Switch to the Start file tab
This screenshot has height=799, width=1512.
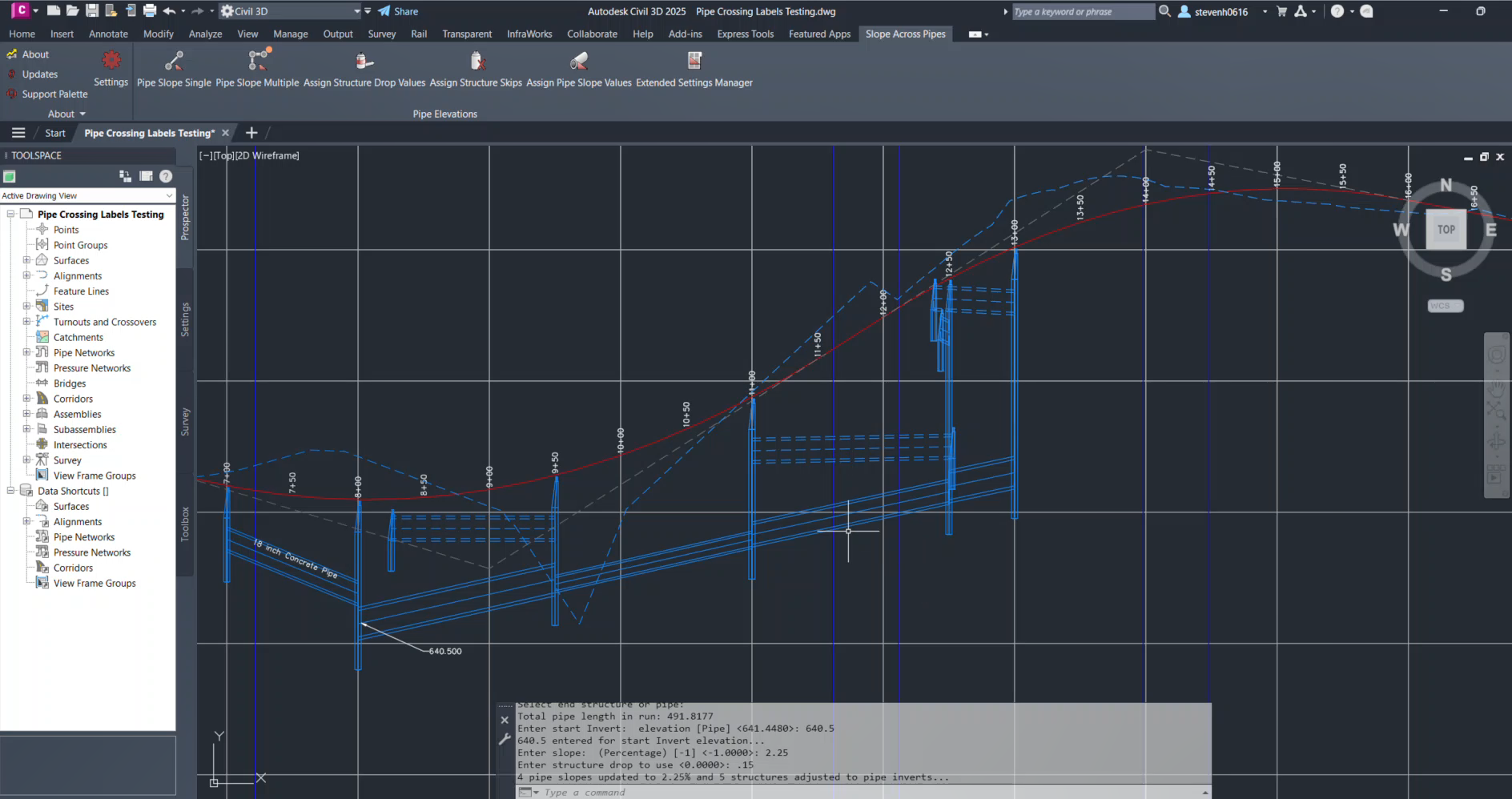pyautogui.click(x=55, y=133)
